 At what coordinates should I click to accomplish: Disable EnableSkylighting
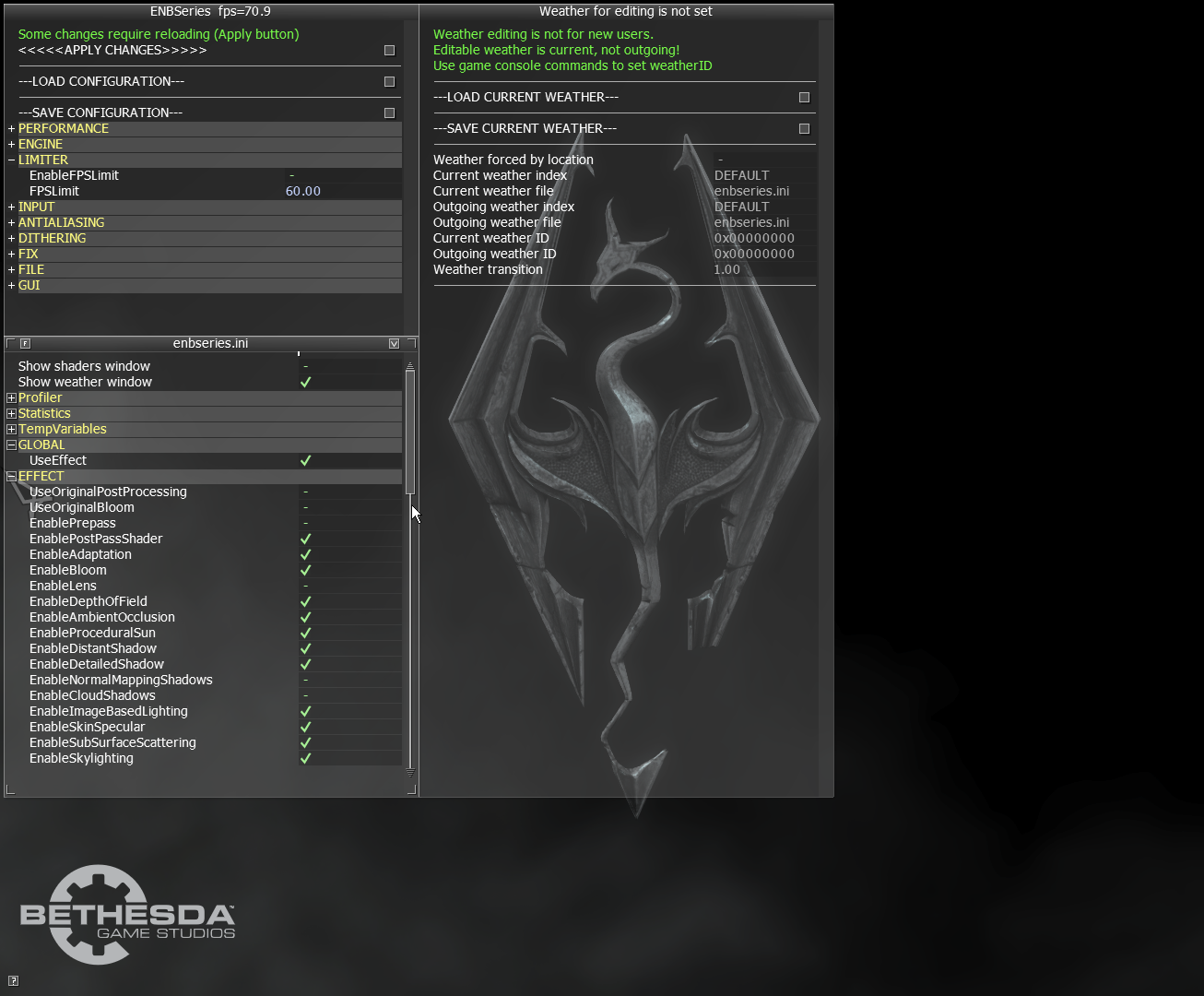(x=305, y=758)
